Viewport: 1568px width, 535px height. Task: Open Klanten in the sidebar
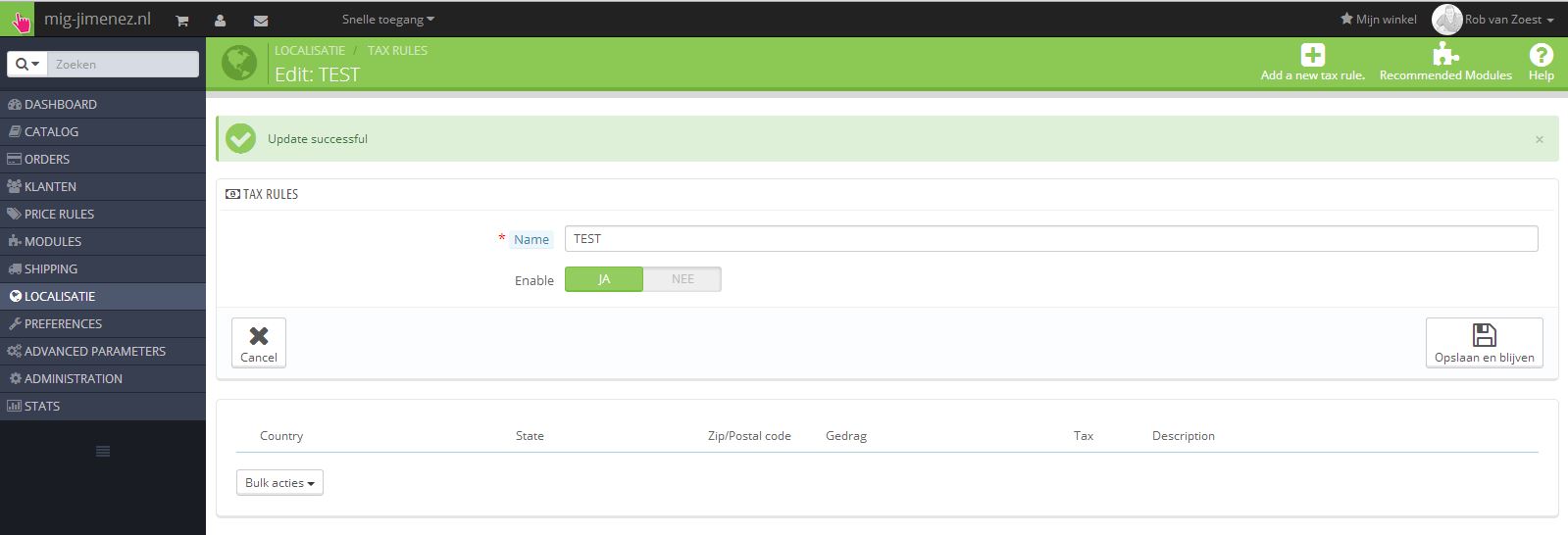click(x=103, y=186)
